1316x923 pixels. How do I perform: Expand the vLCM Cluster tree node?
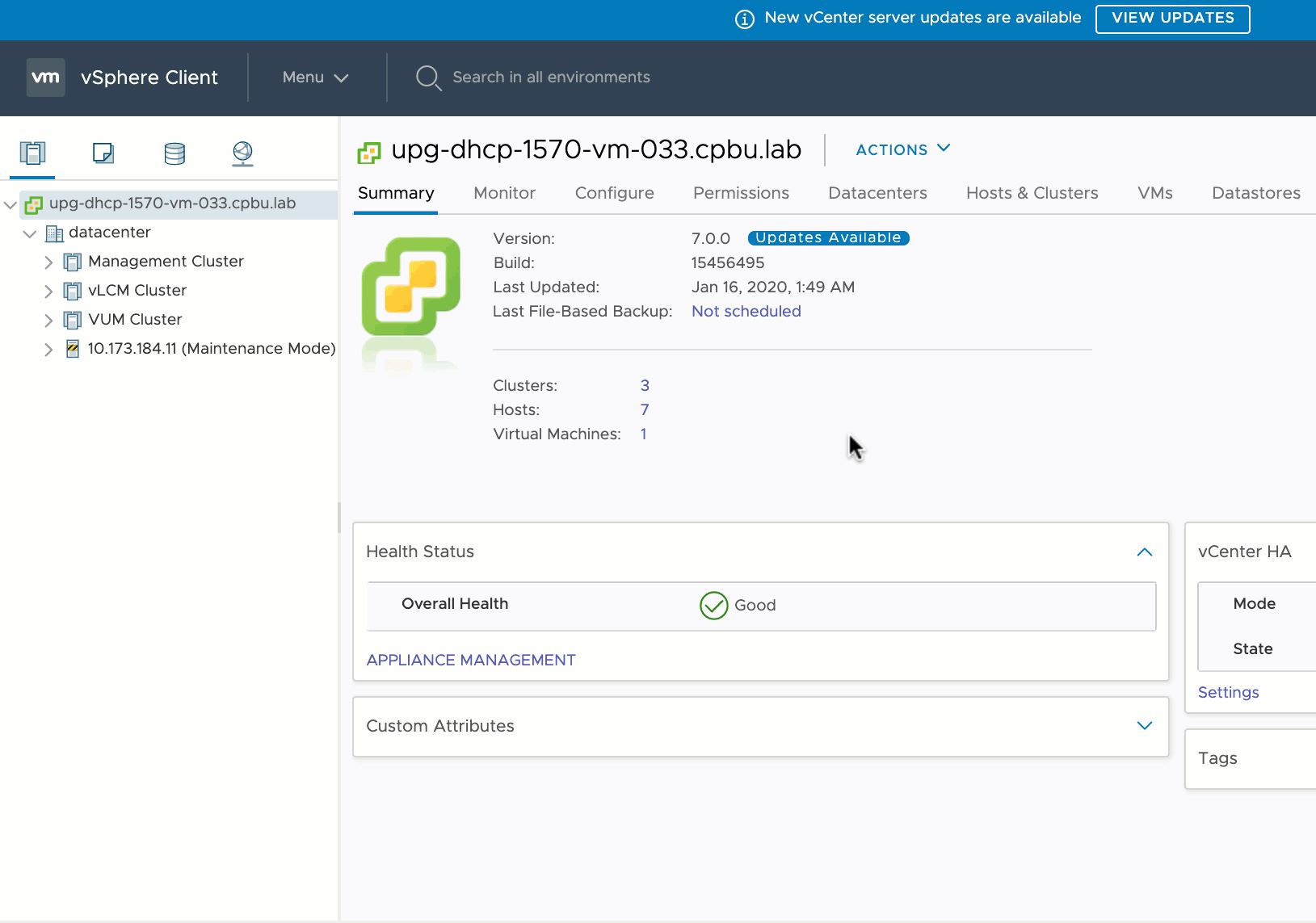[x=48, y=292]
